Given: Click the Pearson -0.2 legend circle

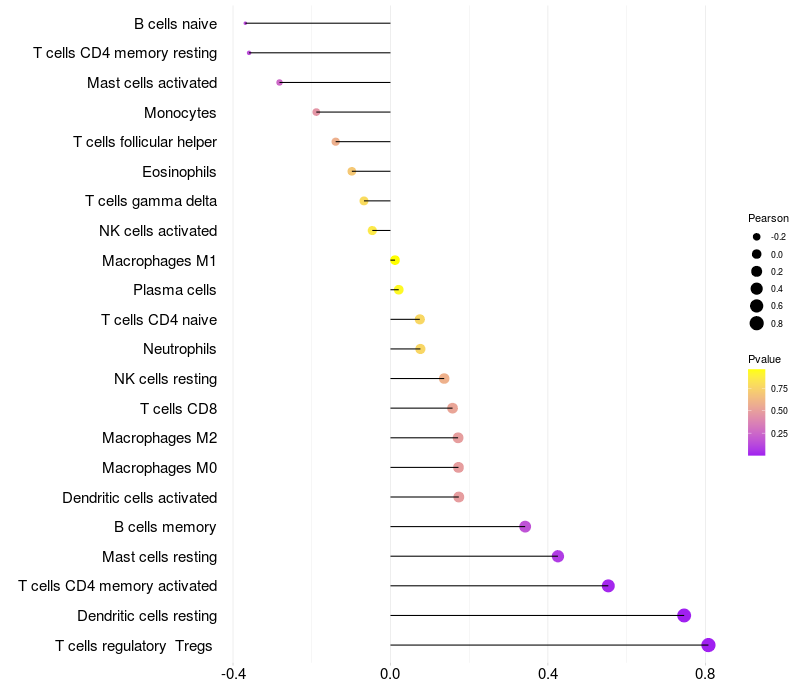Looking at the screenshot, I should pos(757,237).
